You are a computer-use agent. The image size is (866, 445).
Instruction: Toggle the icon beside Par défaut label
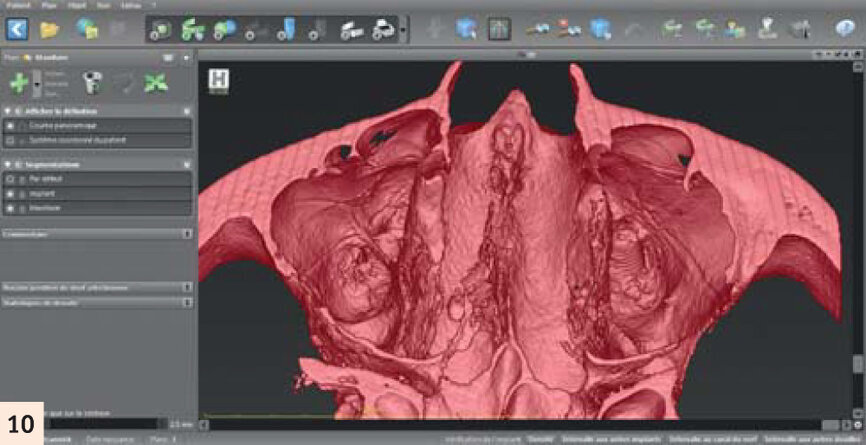(22, 179)
